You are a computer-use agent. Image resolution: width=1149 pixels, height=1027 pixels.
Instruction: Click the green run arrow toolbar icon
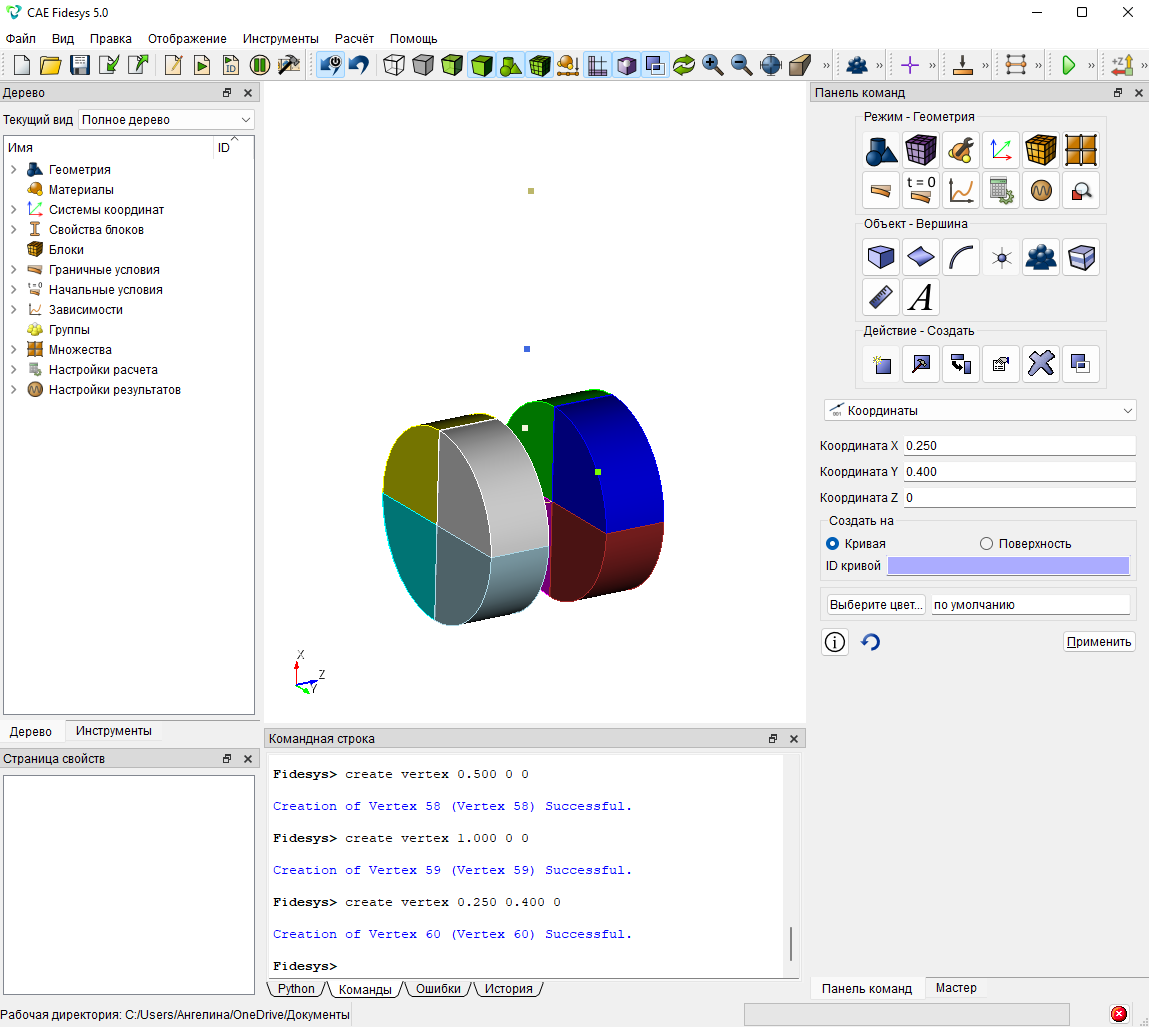[1068, 65]
